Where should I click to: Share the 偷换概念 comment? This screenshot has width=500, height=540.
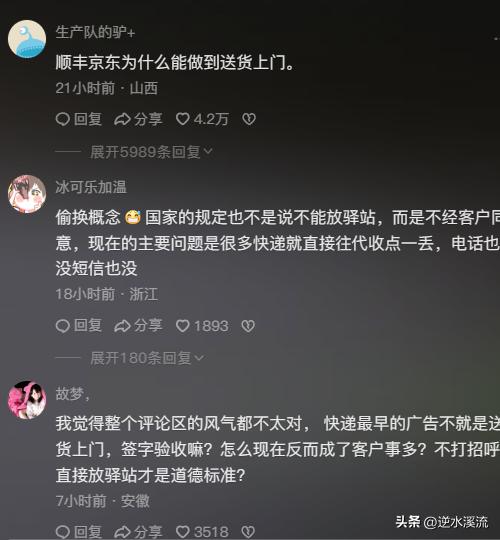(138, 325)
